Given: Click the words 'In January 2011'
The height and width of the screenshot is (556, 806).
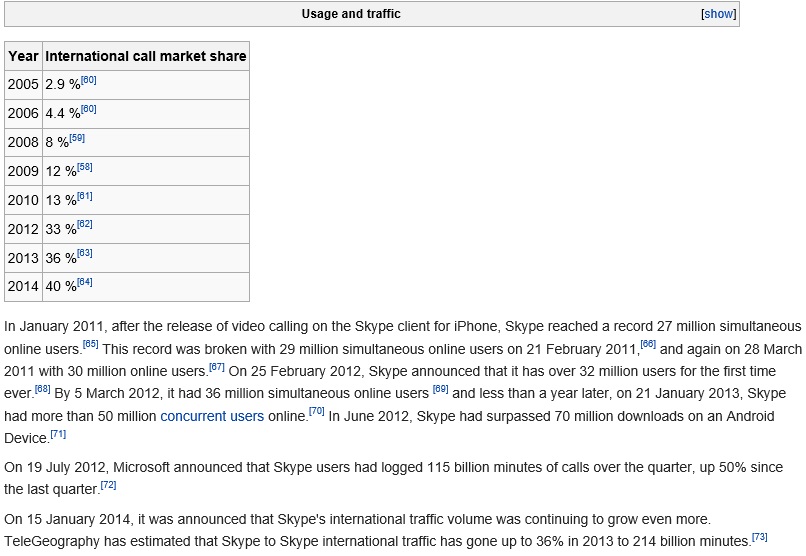Looking at the screenshot, I should [x=54, y=326].
